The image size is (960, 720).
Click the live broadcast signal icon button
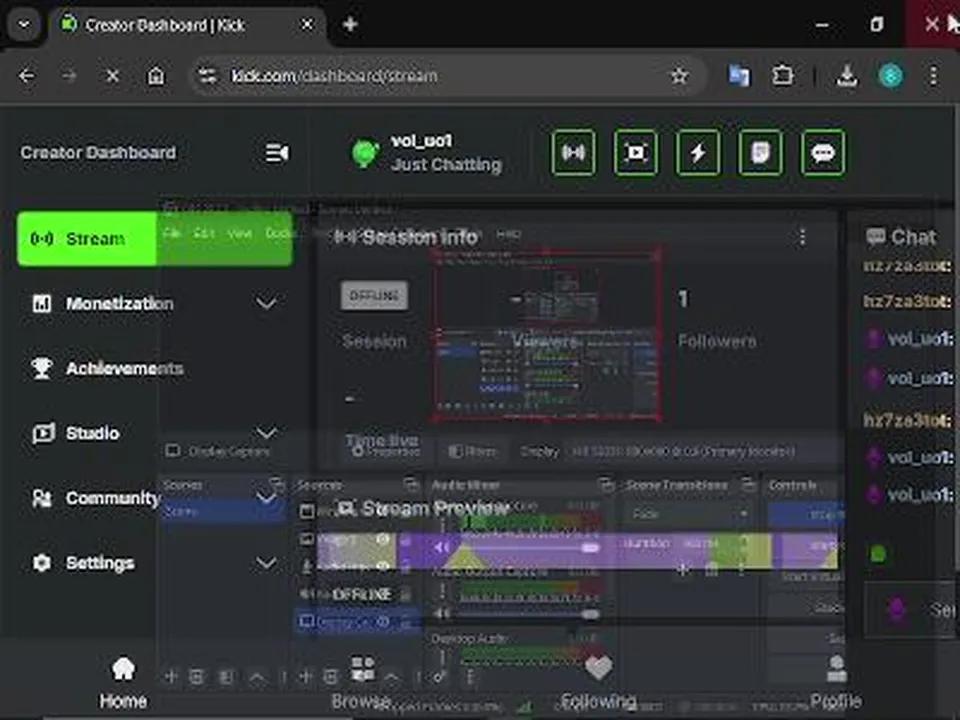[x=573, y=152]
